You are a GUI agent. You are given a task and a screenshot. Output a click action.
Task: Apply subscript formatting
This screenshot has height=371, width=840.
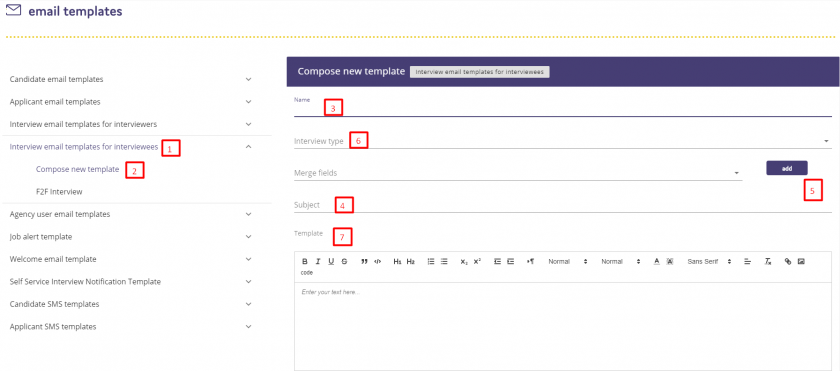464,261
